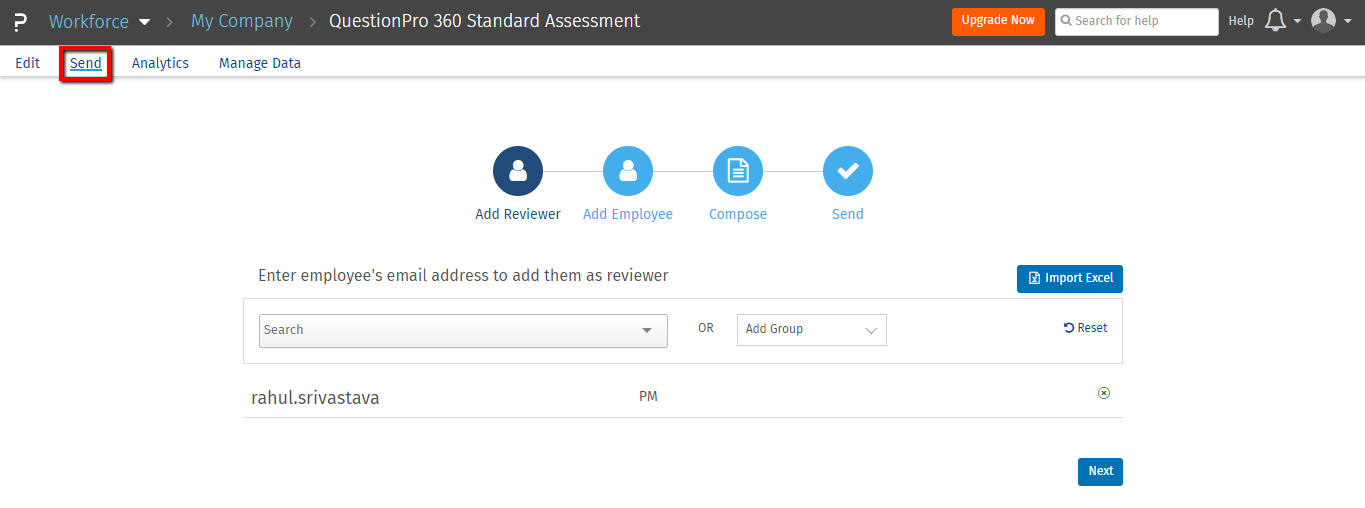This screenshot has width=1365, height=508.
Task: Click the Add Reviewer step circle icon
Action: [518, 171]
